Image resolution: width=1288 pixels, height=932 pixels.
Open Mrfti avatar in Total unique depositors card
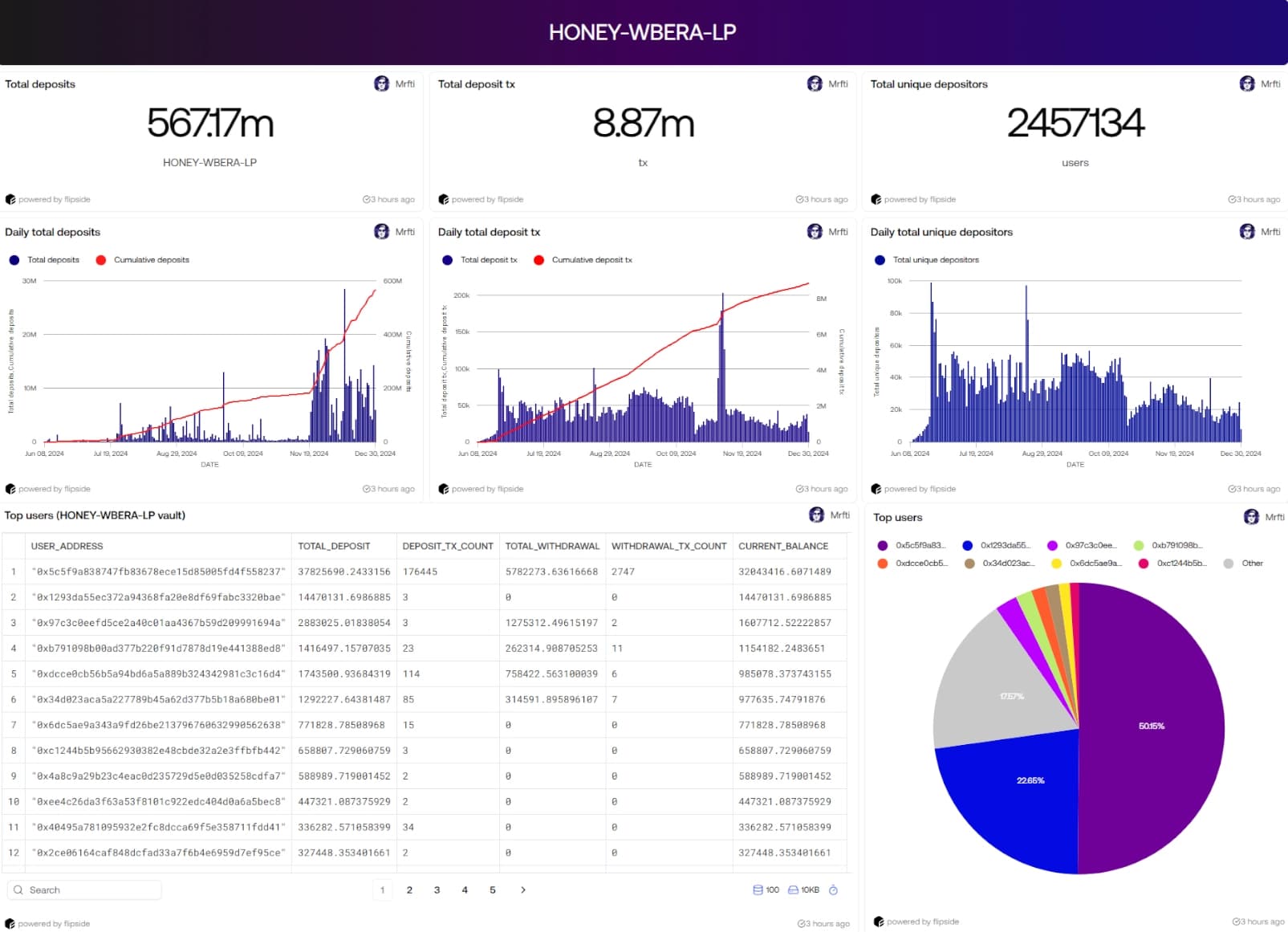coord(1247,83)
